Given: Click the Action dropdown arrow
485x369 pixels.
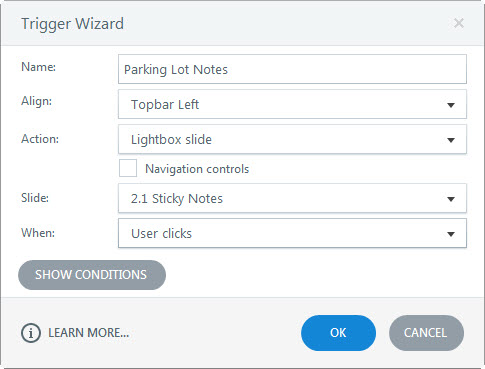Looking at the screenshot, I should coord(451,140).
